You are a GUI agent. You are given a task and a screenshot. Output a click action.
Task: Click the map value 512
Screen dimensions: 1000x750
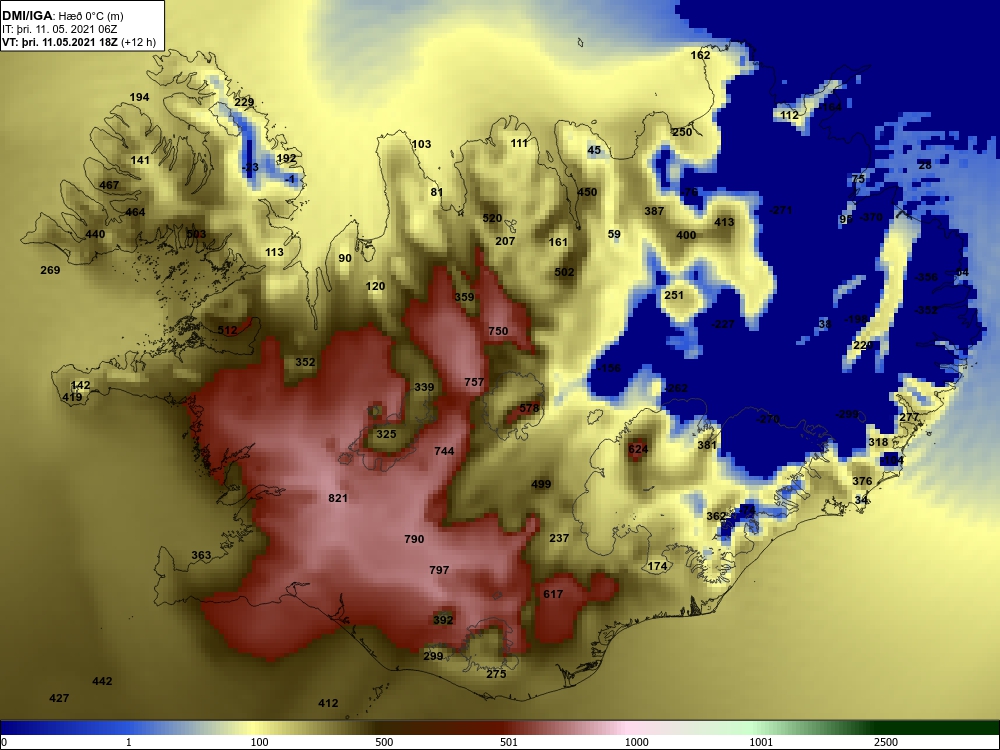[227, 330]
